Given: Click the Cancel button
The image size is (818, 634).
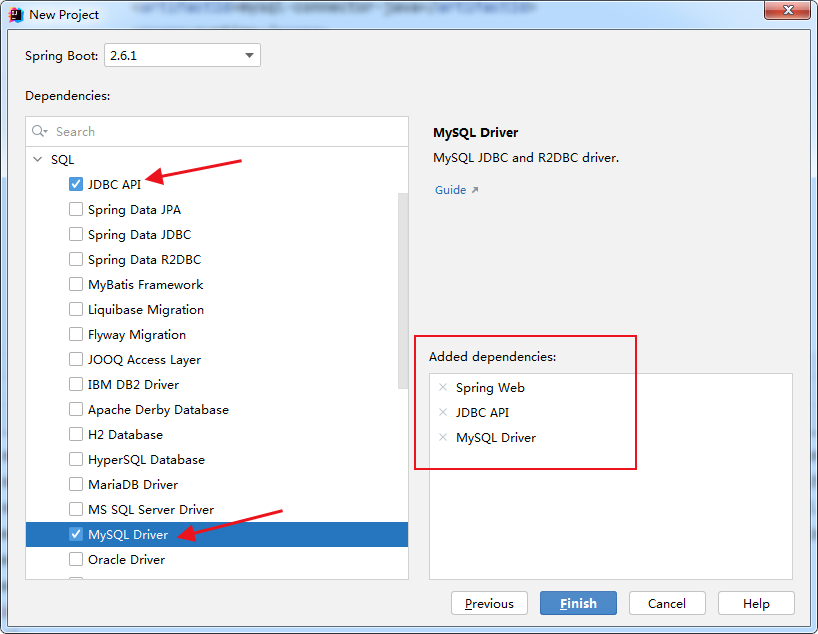Looking at the screenshot, I should (667, 603).
